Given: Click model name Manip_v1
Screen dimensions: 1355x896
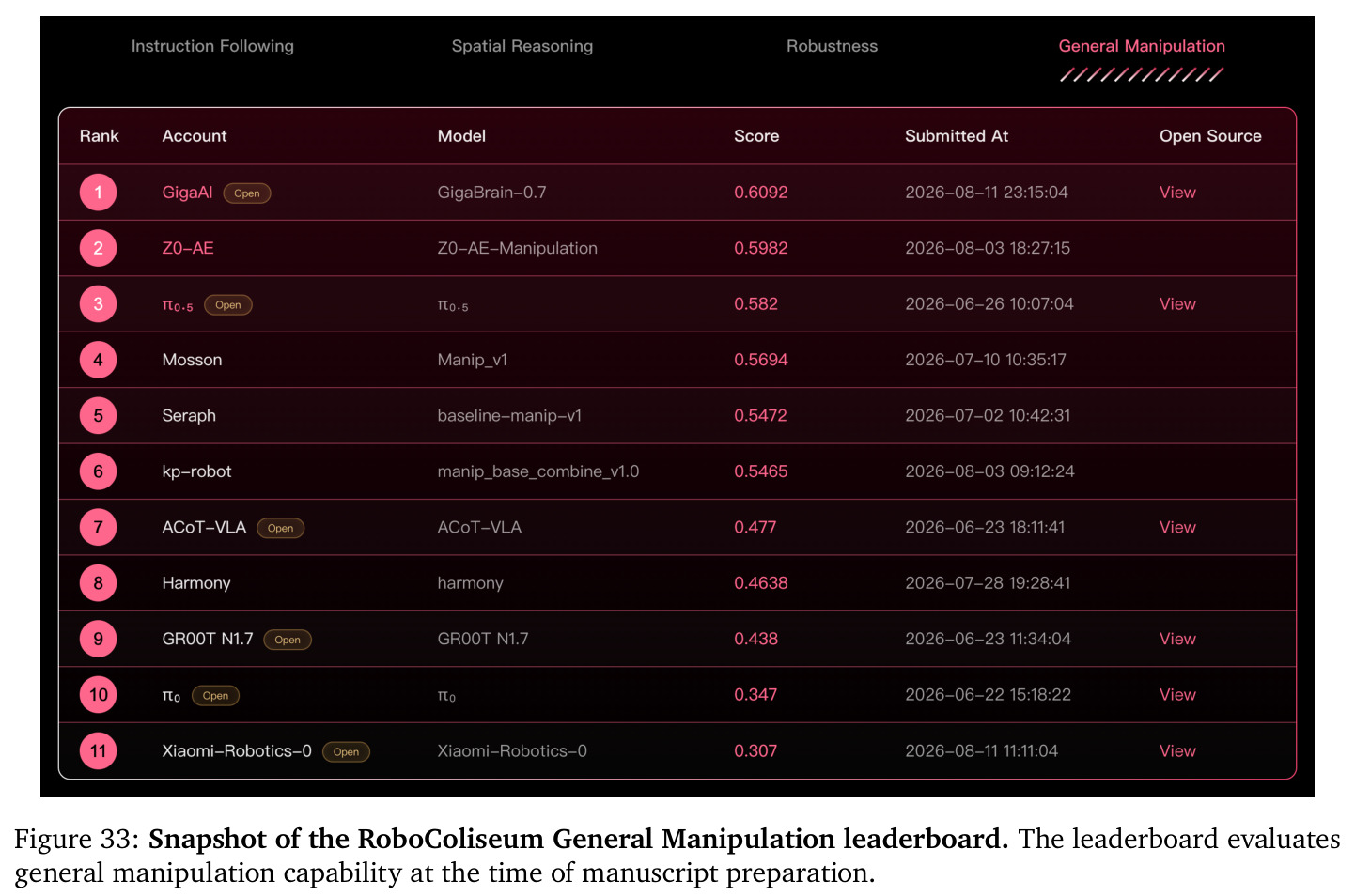Looking at the screenshot, I should click(x=473, y=360).
